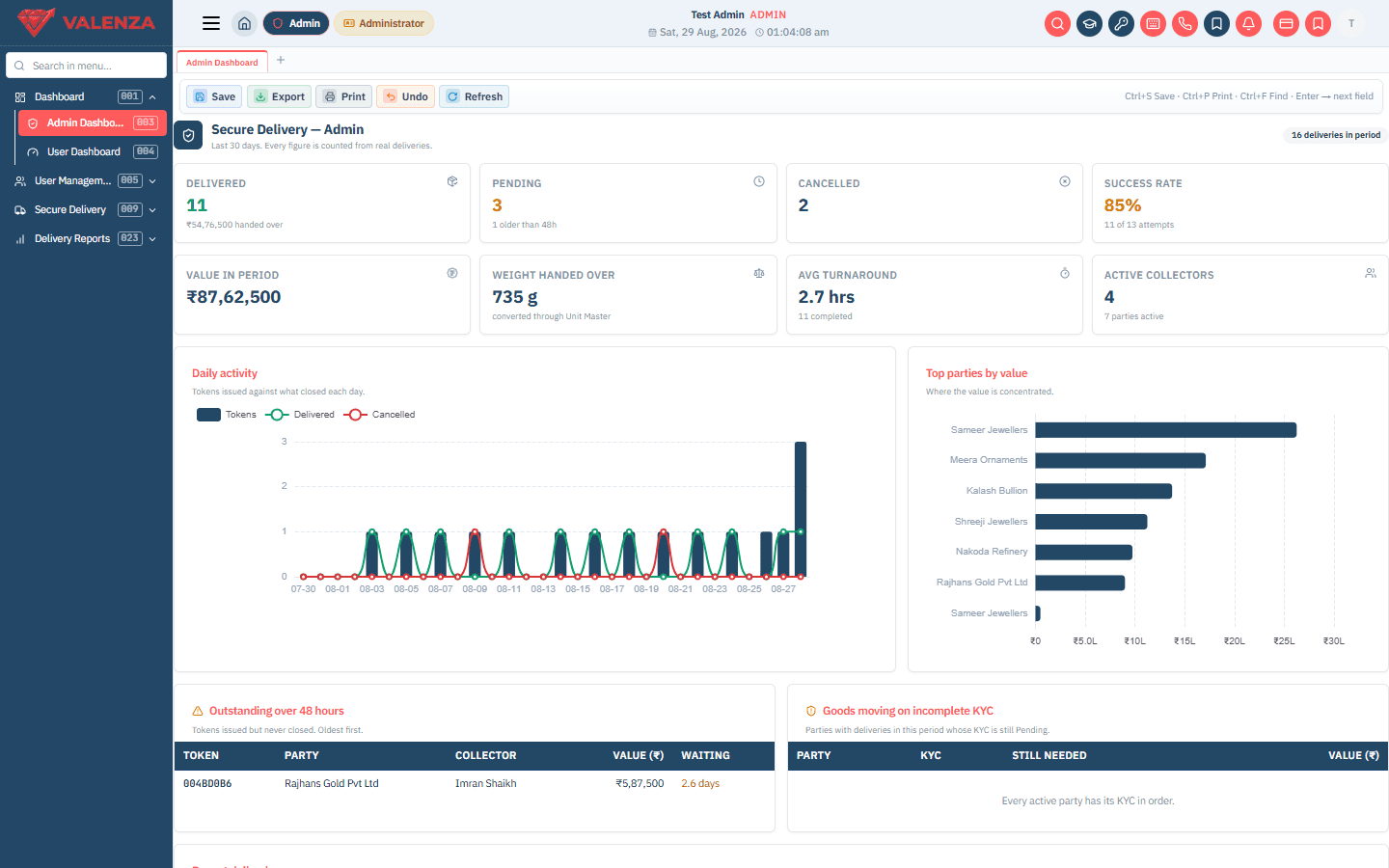Image resolution: width=1389 pixels, height=868 pixels.
Task: Open the keyboard shortcuts icon
Action: 1153,23
